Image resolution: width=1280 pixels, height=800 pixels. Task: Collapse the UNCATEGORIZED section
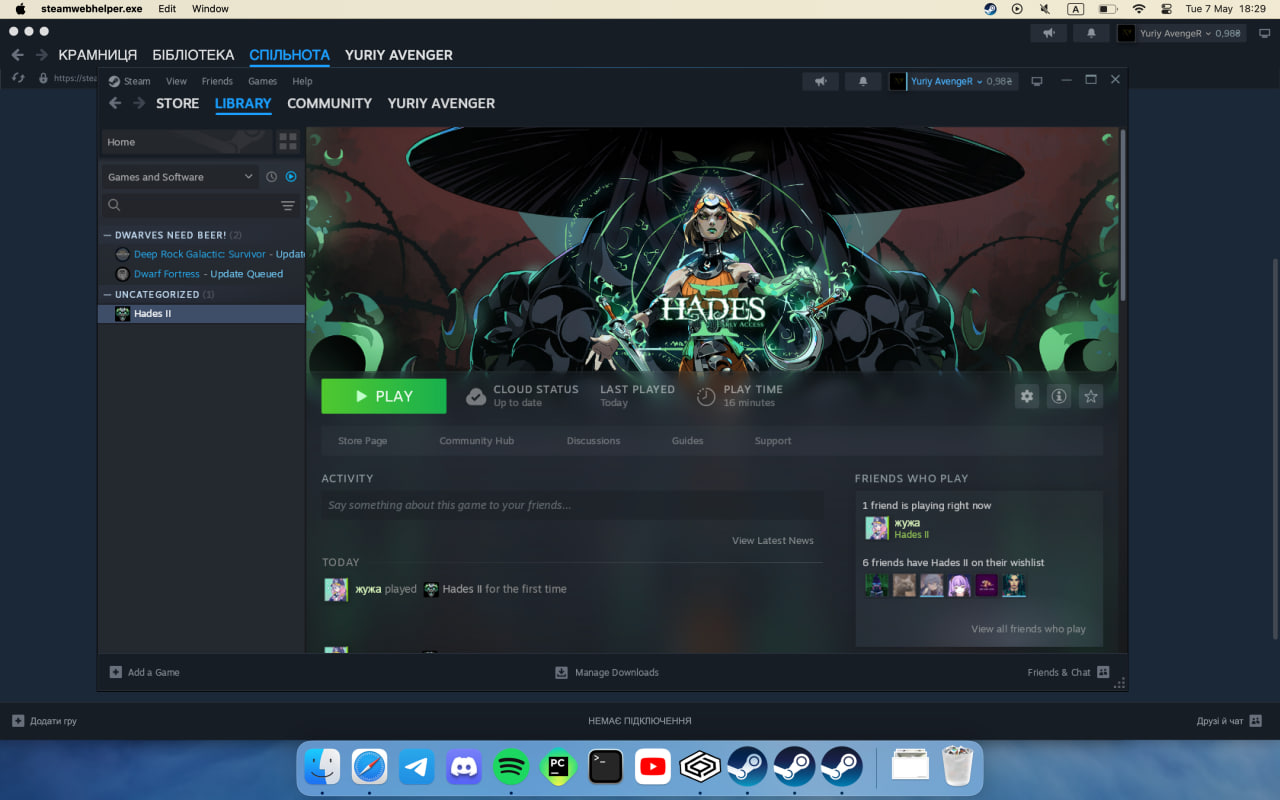107,295
